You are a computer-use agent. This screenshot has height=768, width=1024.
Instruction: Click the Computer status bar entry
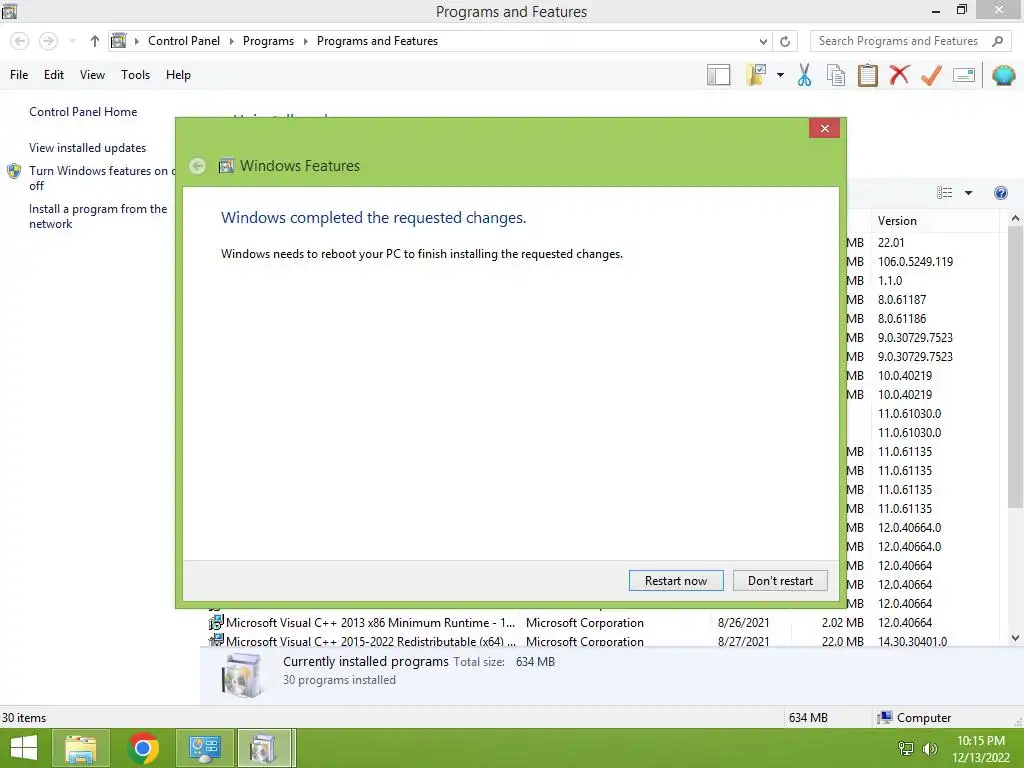[914, 718]
